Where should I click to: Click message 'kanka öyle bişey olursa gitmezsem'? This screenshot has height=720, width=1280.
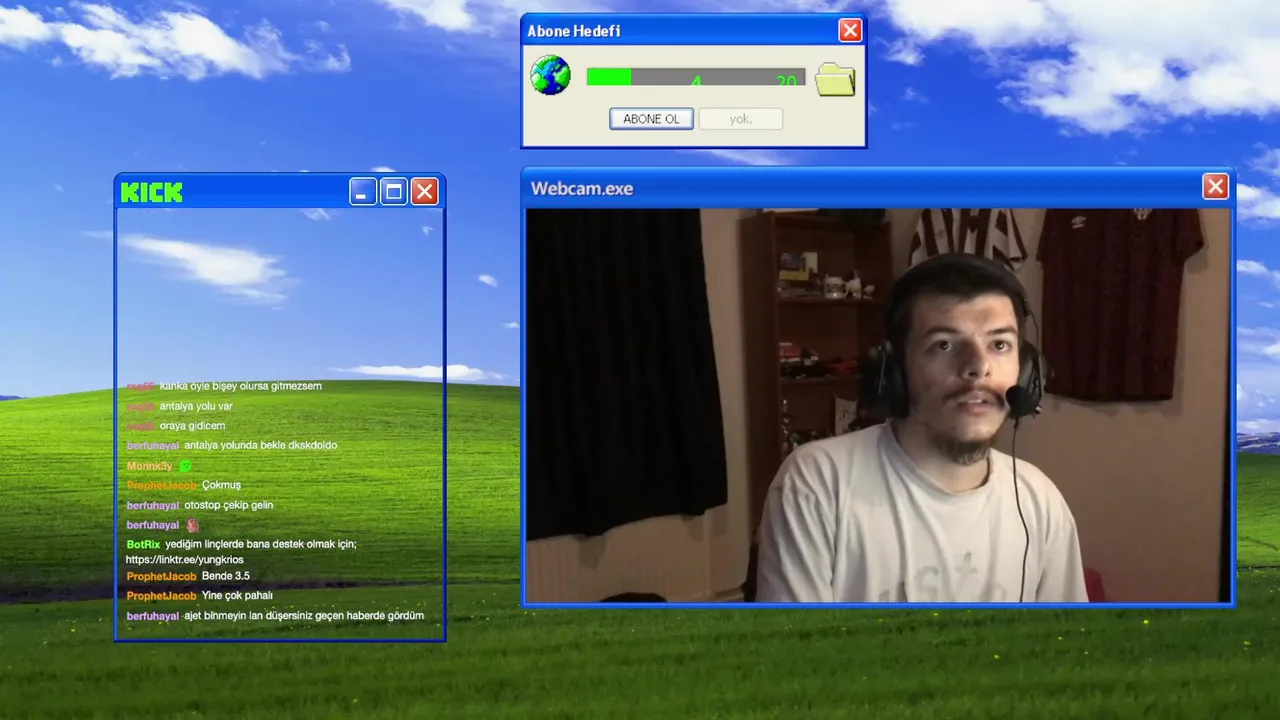coord(241,386)
